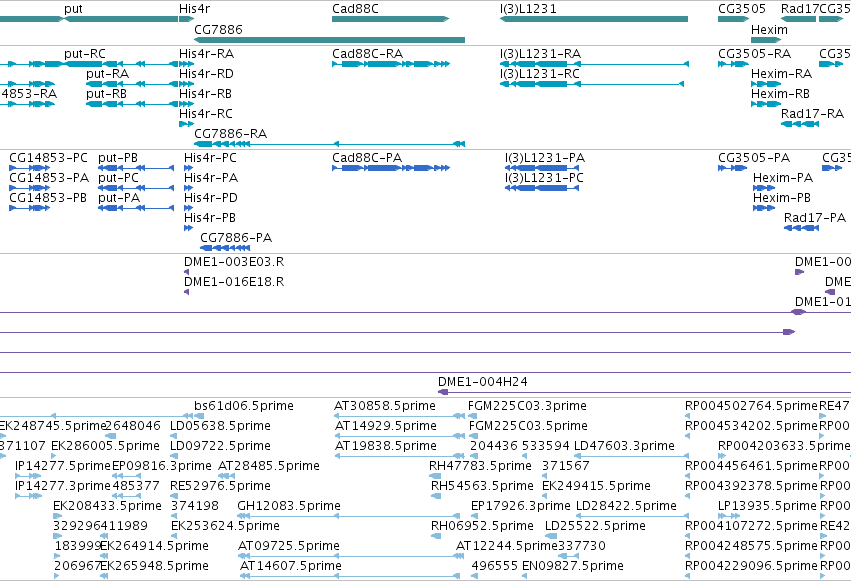This screenshot has width=851, height=581.
Task: Select transcript label put-RB
Action: [106, 94]
